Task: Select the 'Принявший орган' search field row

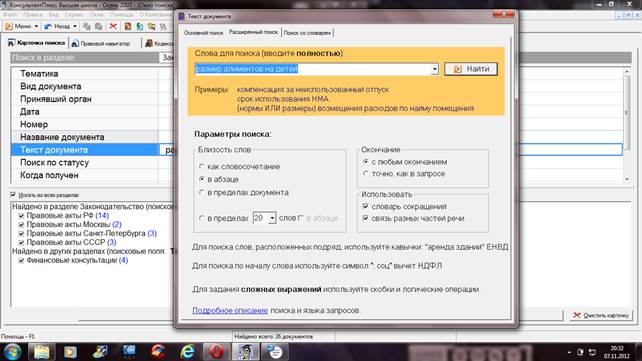Action: point(84,99)
